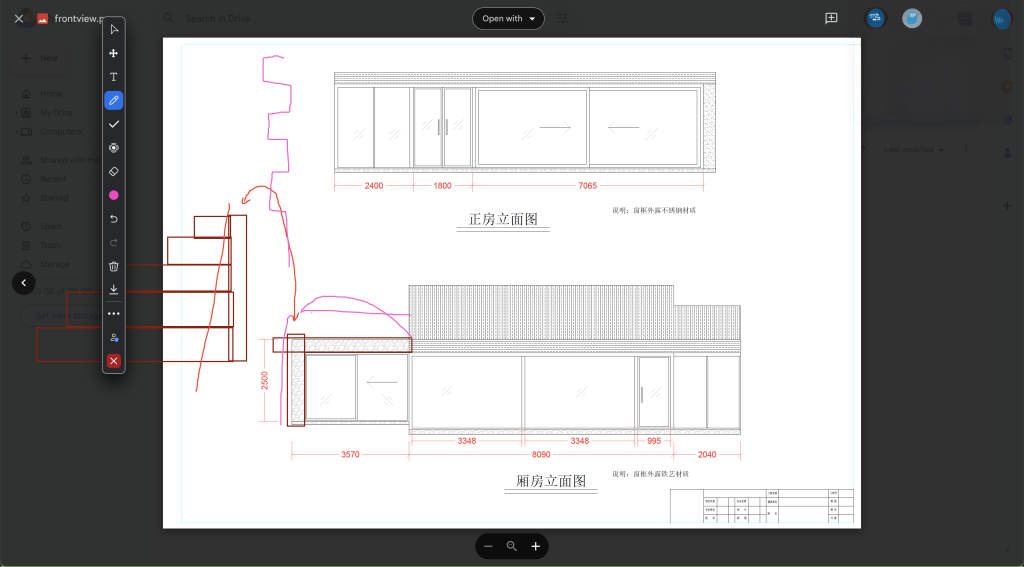
Task: Select the eraser tool
Action: tap(114, 171)
